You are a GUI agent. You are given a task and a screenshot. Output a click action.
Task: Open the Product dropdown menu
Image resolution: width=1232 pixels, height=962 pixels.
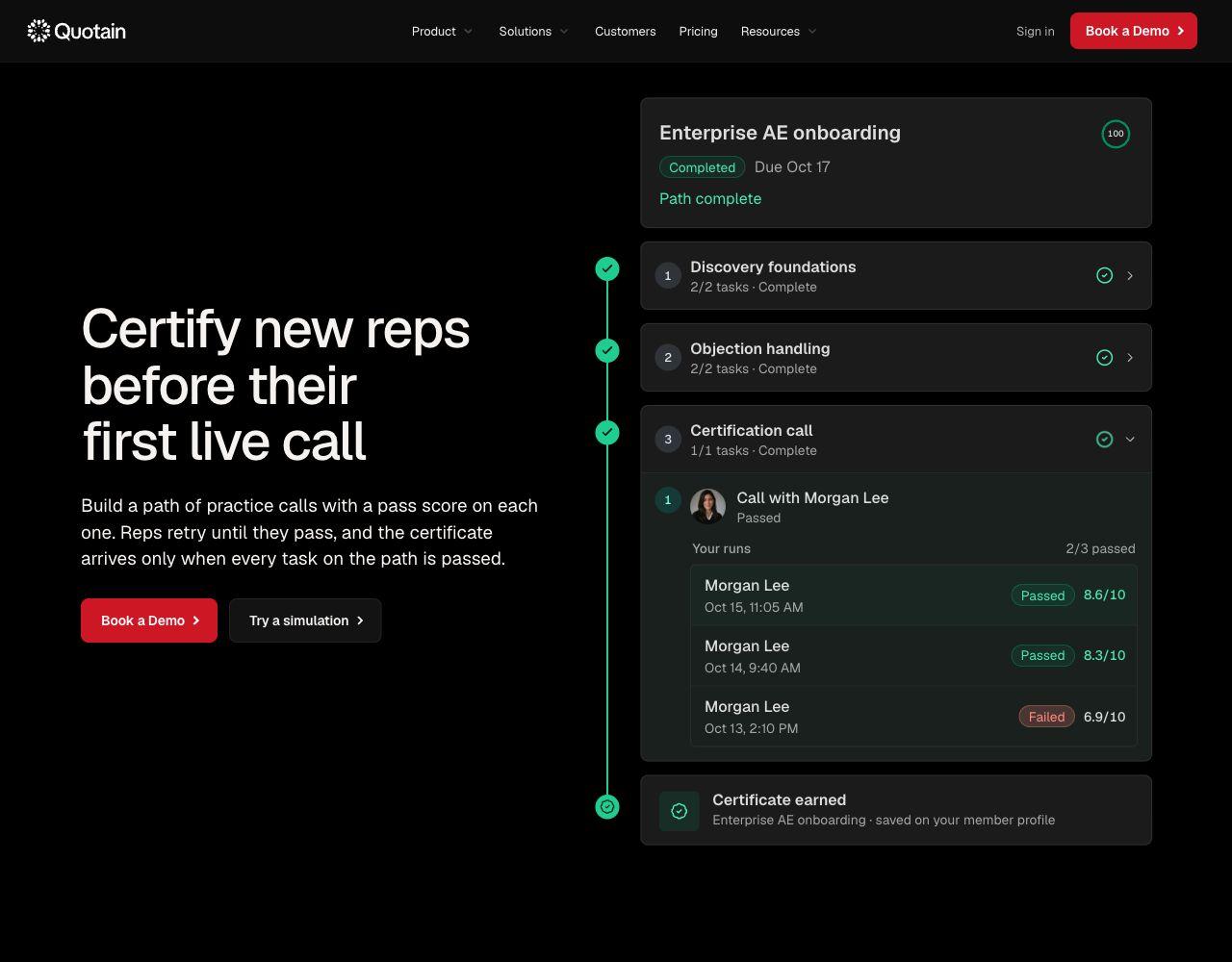tap(443, 32)
